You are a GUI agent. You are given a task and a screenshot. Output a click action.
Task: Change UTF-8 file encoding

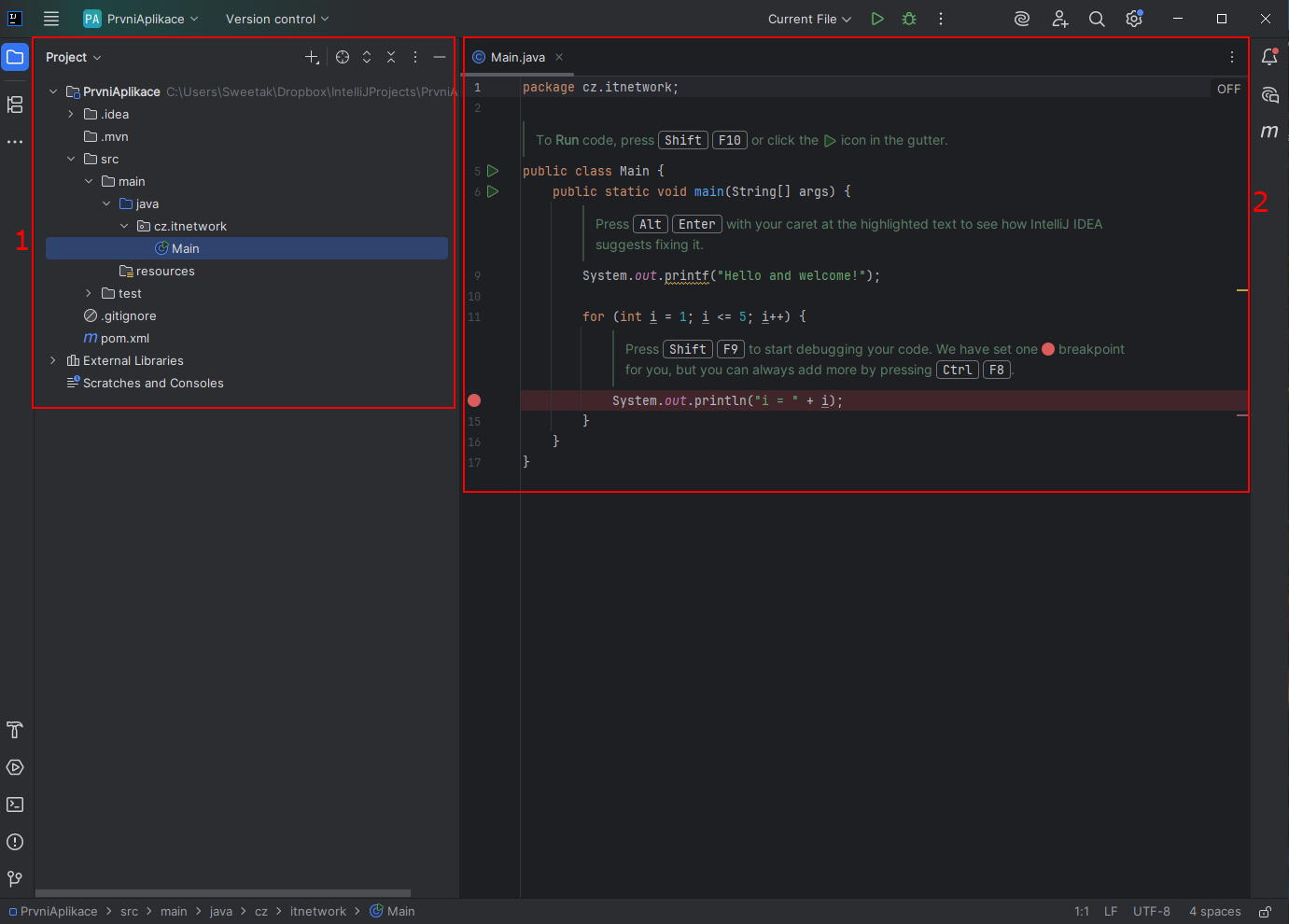pyautogui.click(x=1152, y=912)
